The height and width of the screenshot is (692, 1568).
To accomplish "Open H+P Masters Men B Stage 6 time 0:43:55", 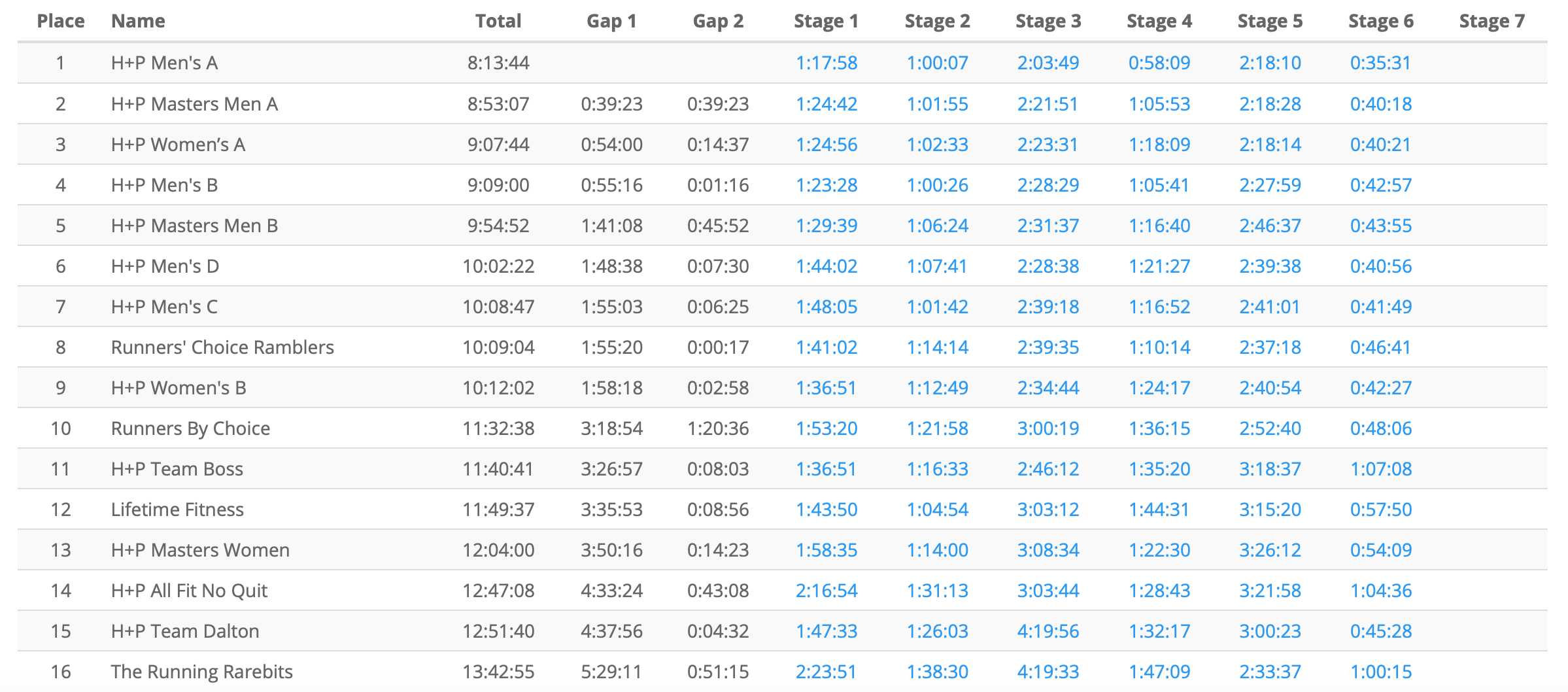I will [1380, 226].
